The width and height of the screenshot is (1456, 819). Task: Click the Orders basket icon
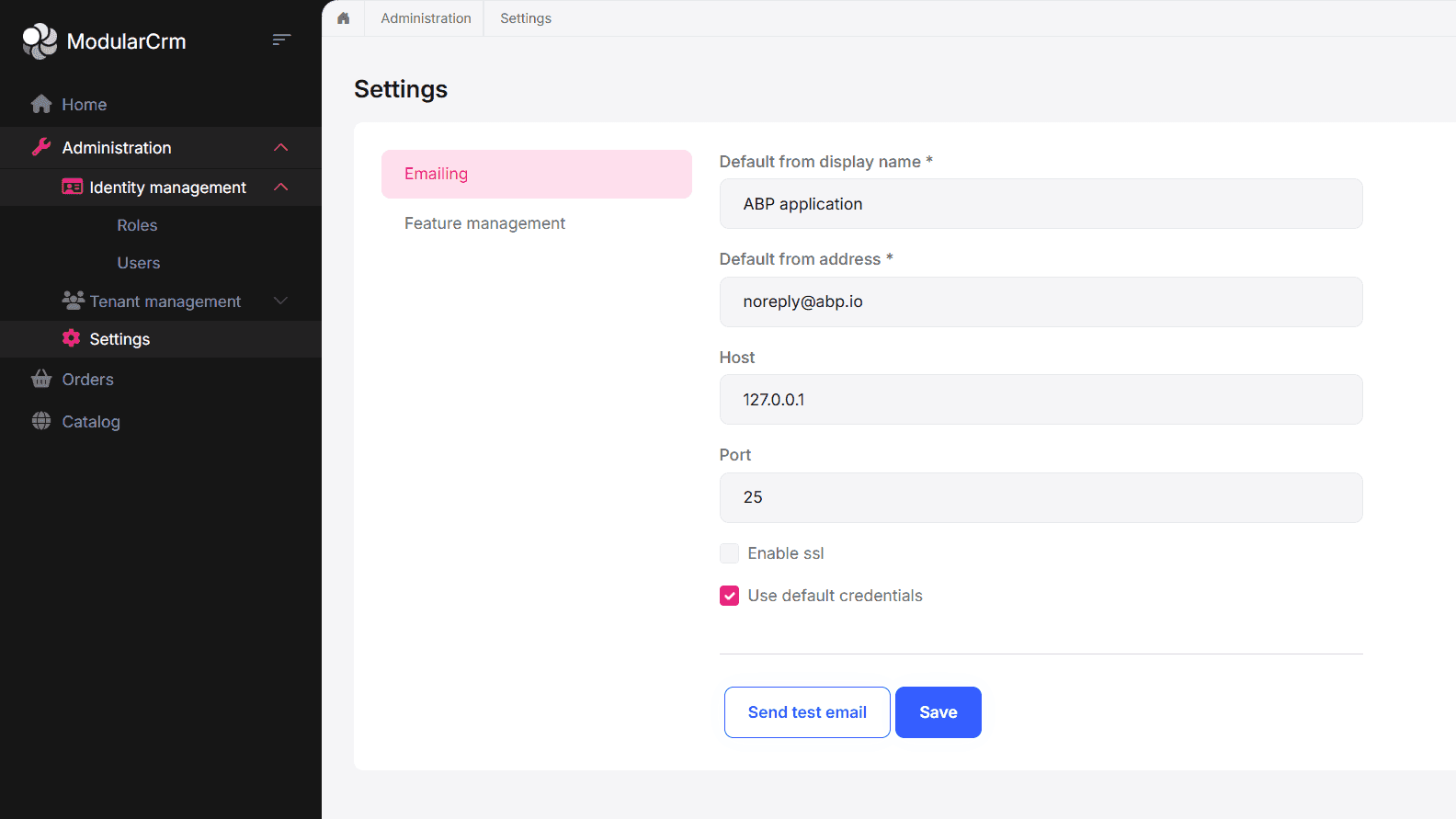tap(41, 379)
